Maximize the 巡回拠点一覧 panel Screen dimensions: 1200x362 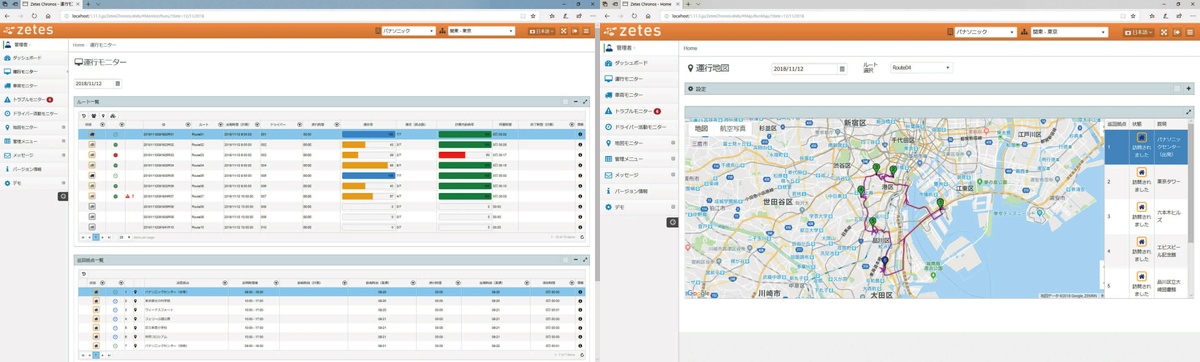(585, 260)
